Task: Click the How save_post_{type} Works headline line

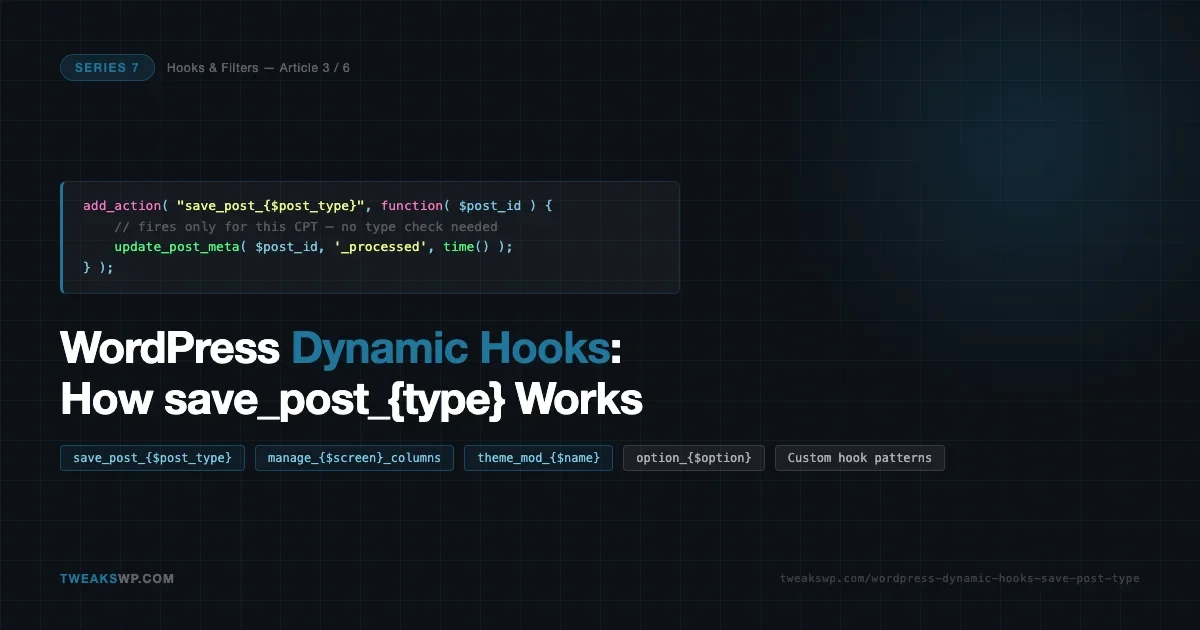Action: pos(351,401)
